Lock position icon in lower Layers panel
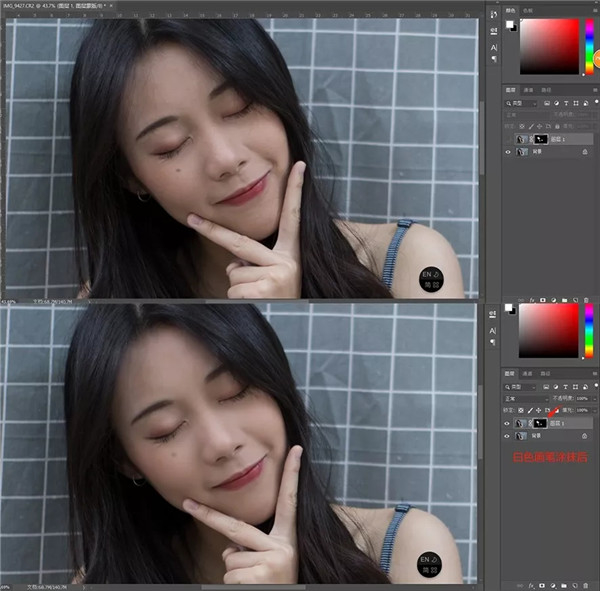600x591 pixels. coord(538,410)
